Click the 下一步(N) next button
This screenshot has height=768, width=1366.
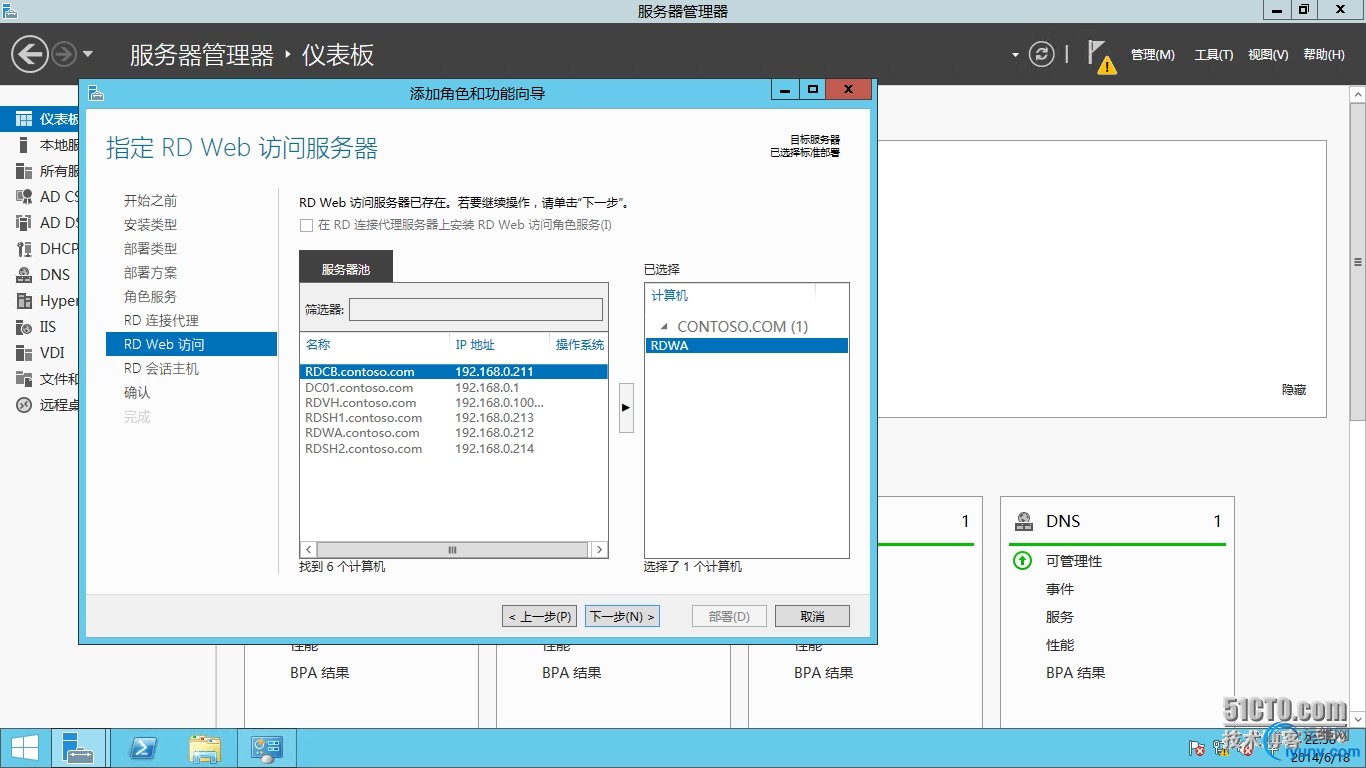(x=622, y=616)
